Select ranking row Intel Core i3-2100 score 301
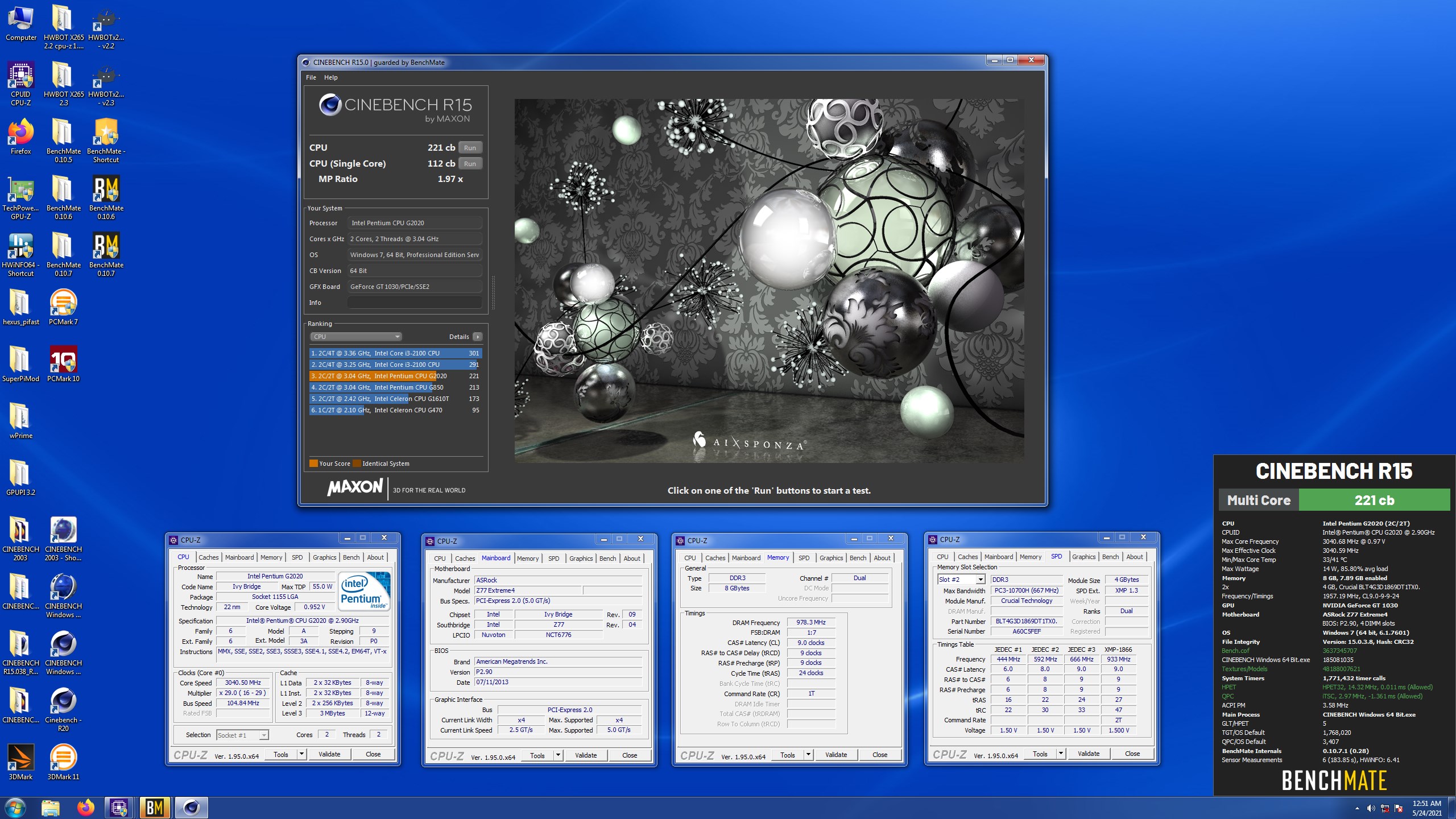 pos(395,353)
